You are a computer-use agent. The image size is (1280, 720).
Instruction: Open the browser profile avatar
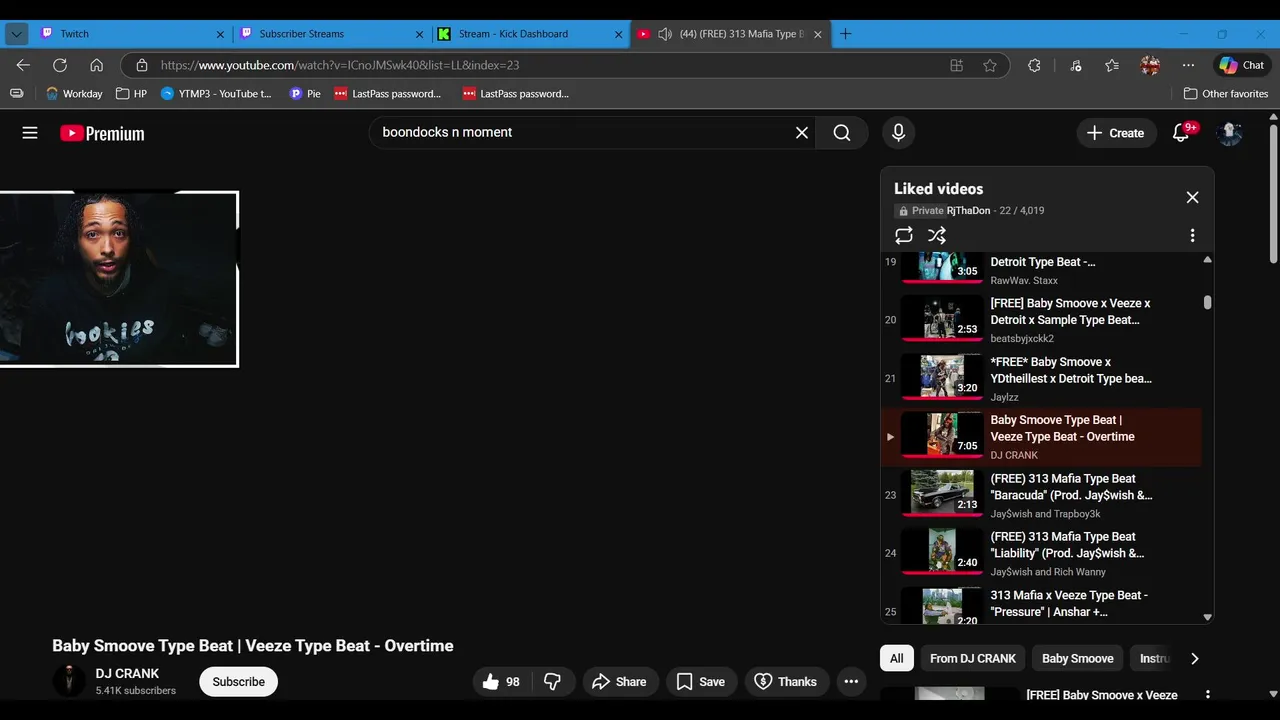[1150, 65]
